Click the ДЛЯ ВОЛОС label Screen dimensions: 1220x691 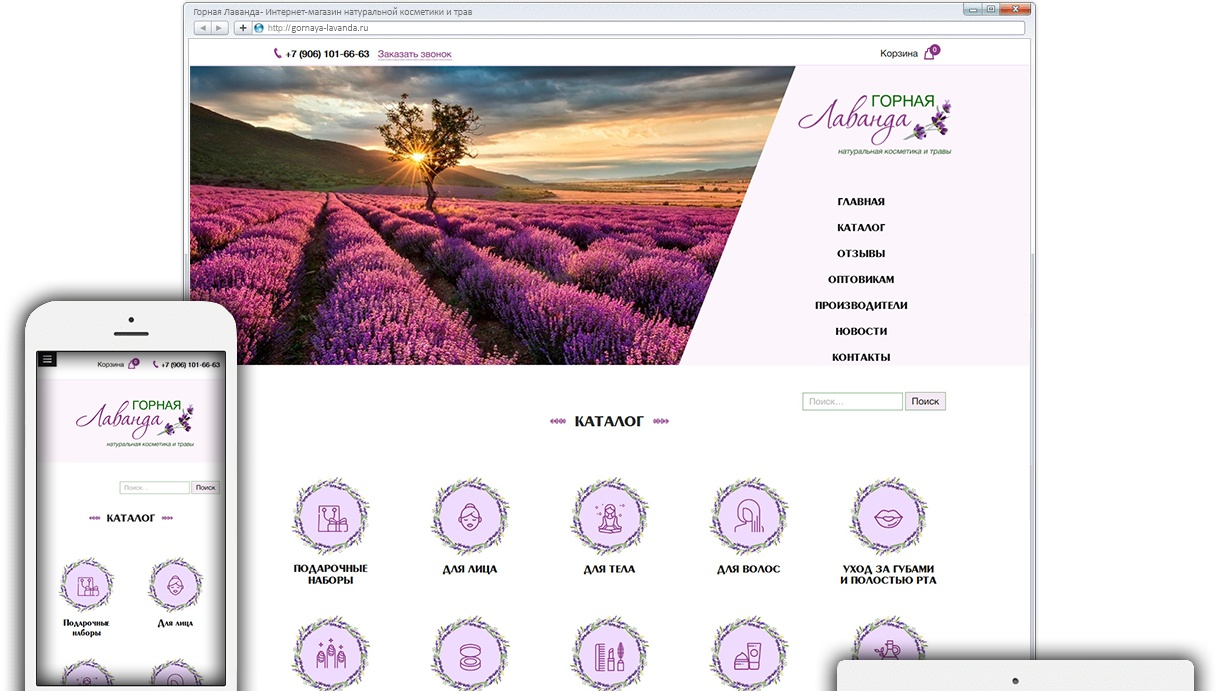point(749,569)
